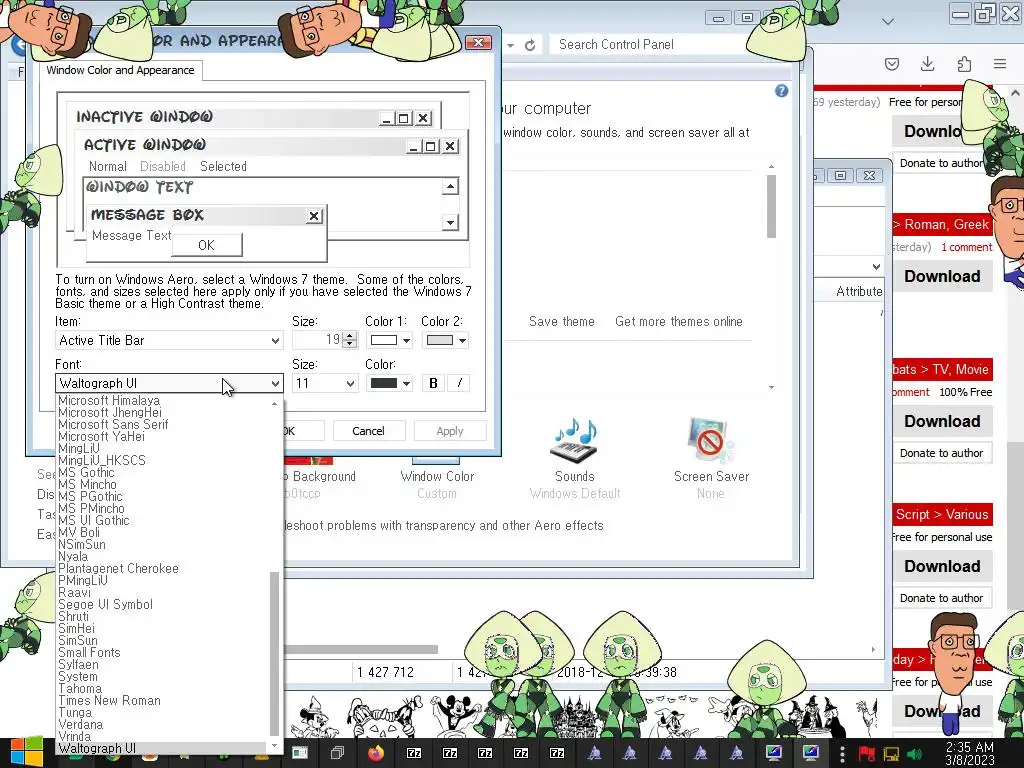Click the dark font Color swatch
The height and width of the screenshot is (768, 1024).
click(x=384, y=383)
